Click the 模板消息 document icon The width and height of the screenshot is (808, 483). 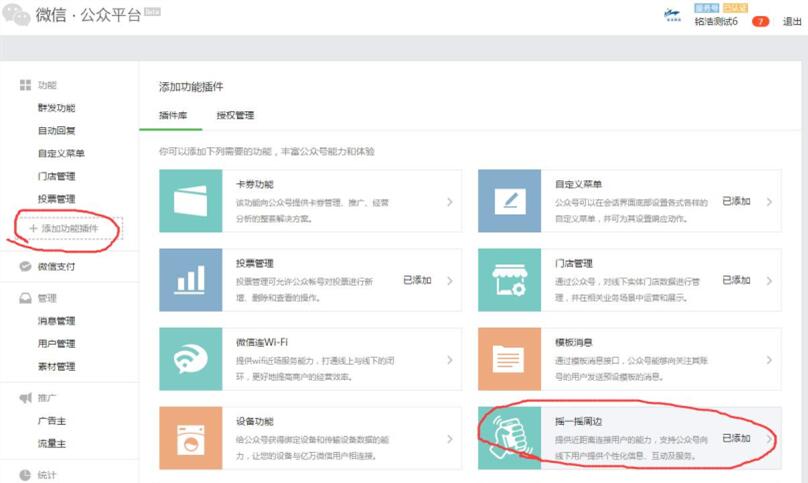pyautogui.click(x=509, y=357)
